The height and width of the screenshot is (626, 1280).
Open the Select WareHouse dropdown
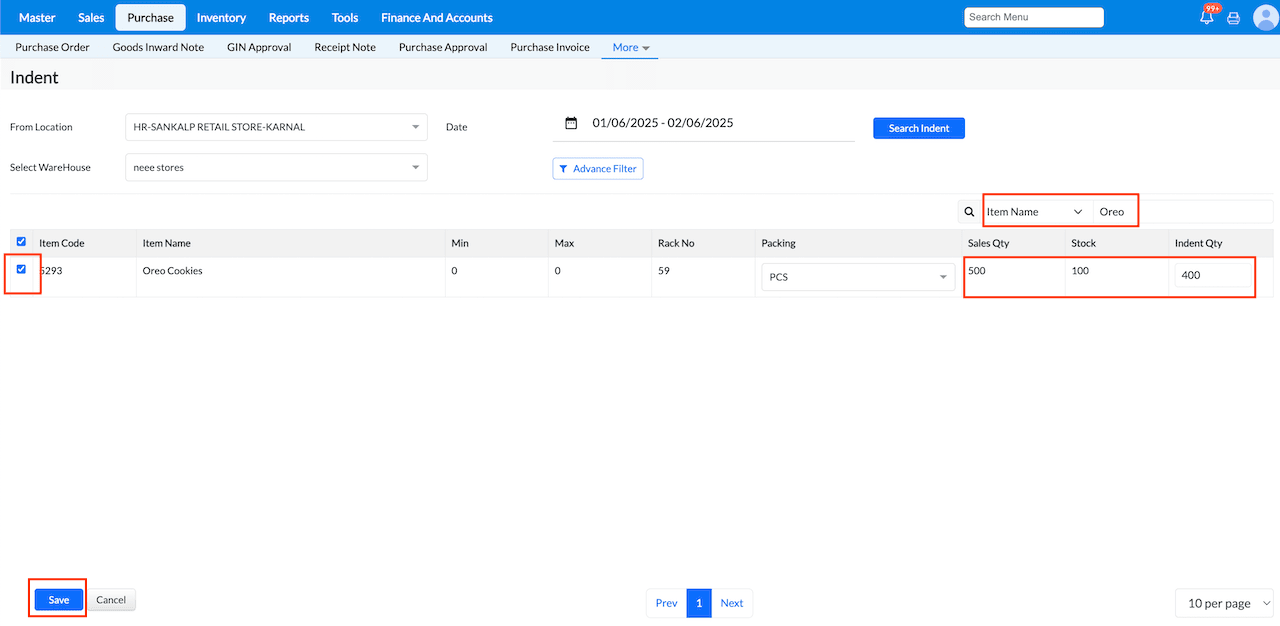click(276, 168)
